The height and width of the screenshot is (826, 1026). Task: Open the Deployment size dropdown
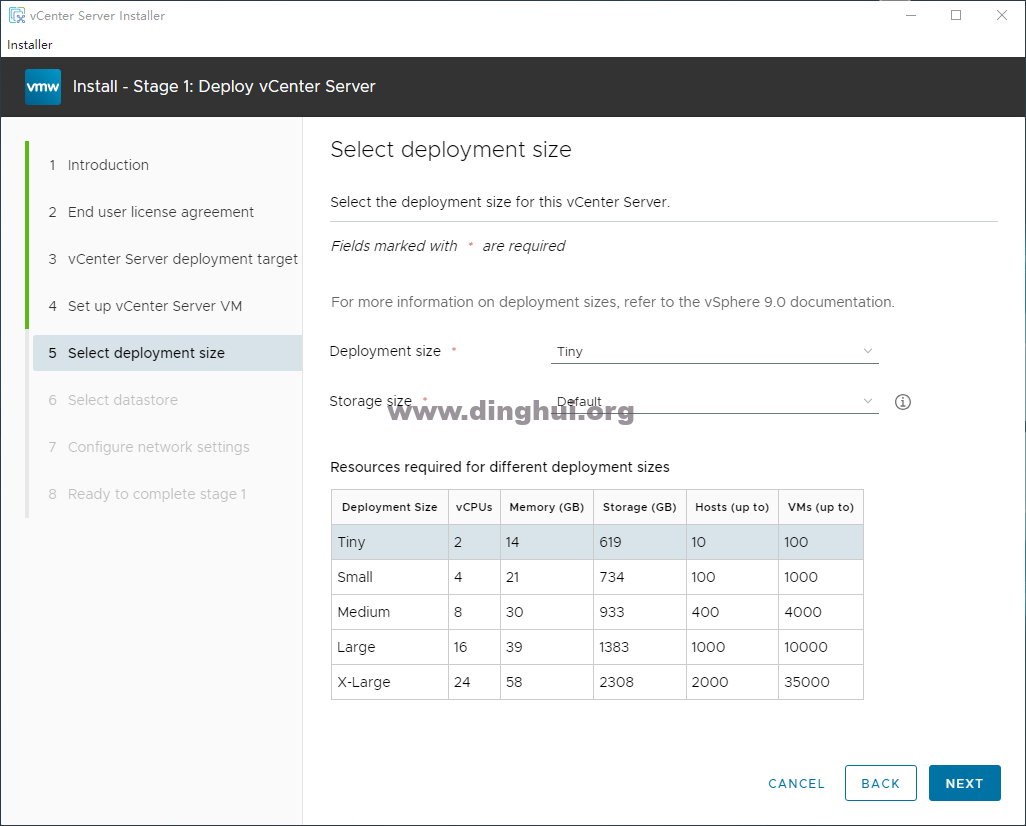pyautogui.click(x=715, y=351)
